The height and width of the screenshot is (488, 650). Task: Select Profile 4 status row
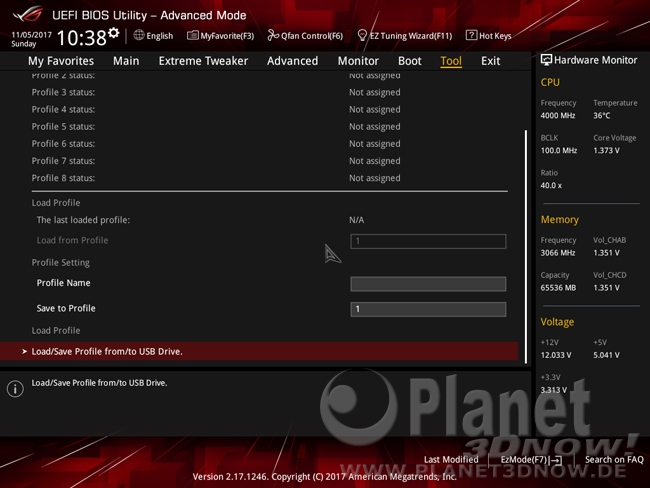tap(269, 109)
